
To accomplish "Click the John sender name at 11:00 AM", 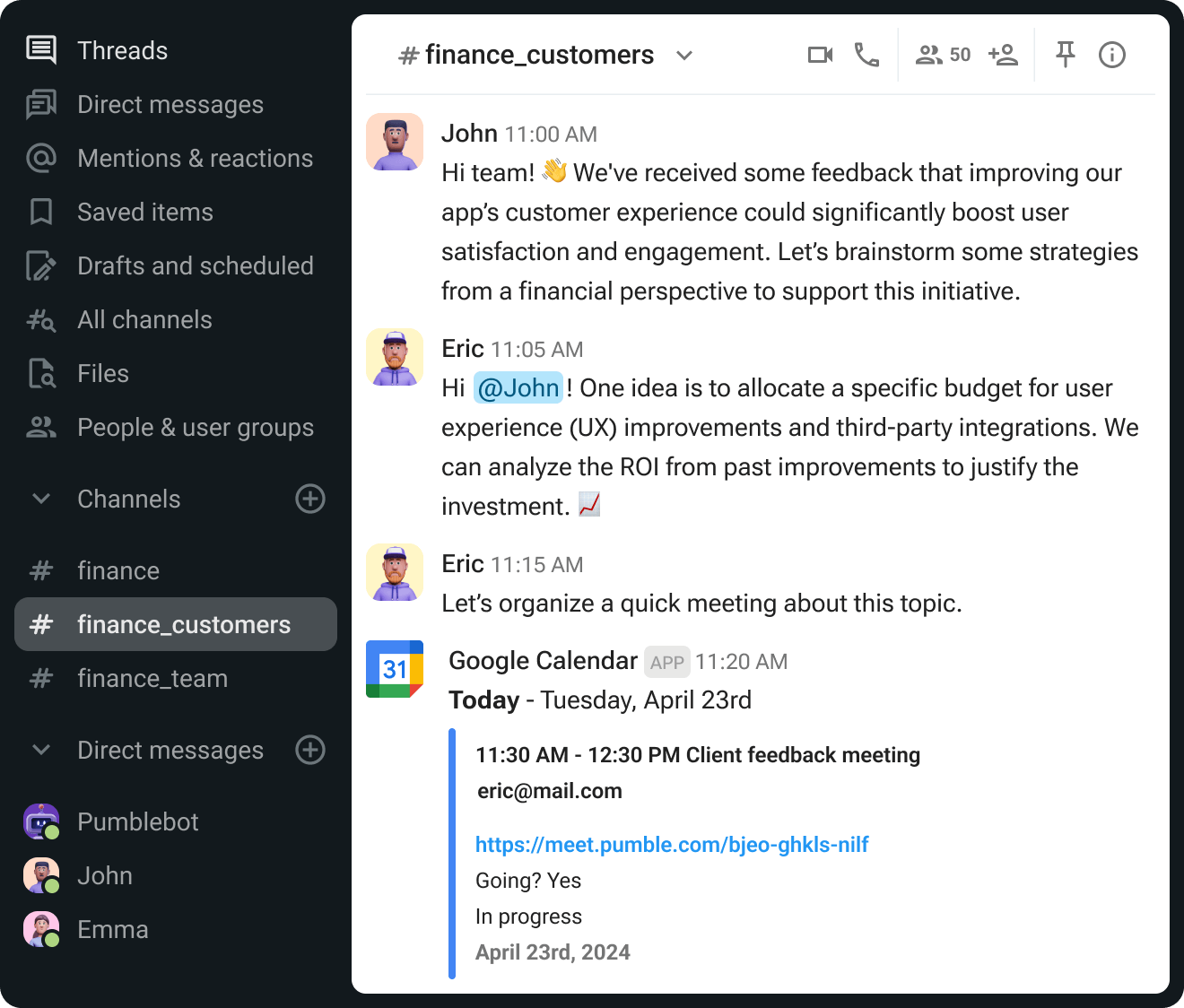I will 469,133.
